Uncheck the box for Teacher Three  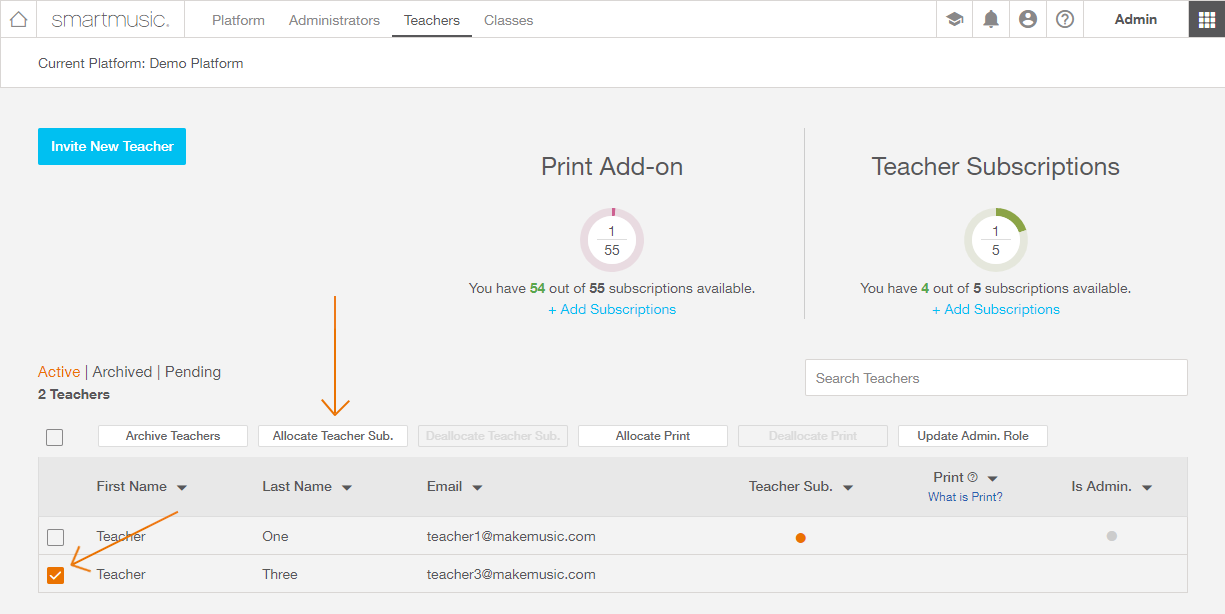[56, 575]
